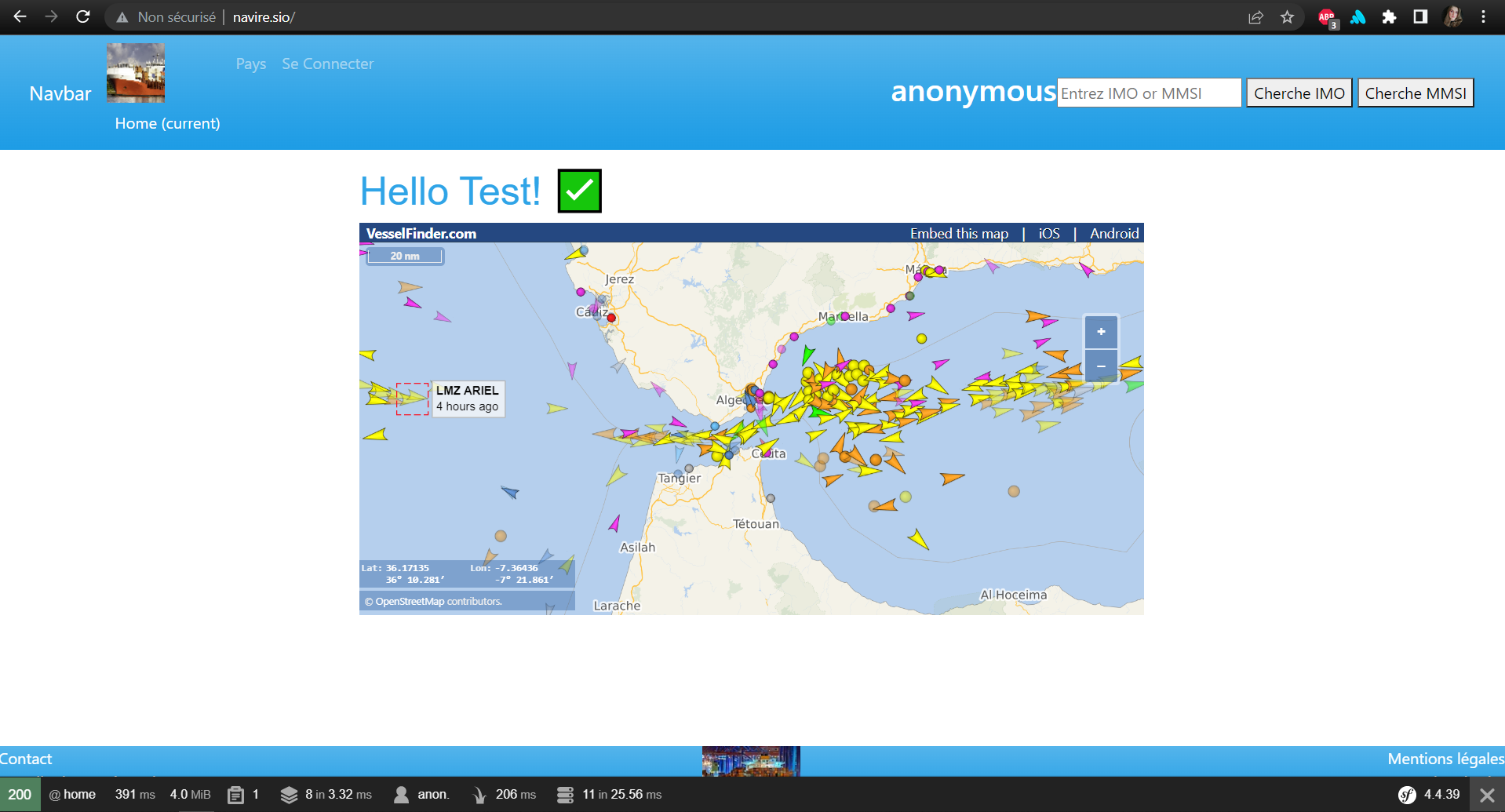Open the @ home route profiler item
1505x812 pixels.
pos(72,795)
